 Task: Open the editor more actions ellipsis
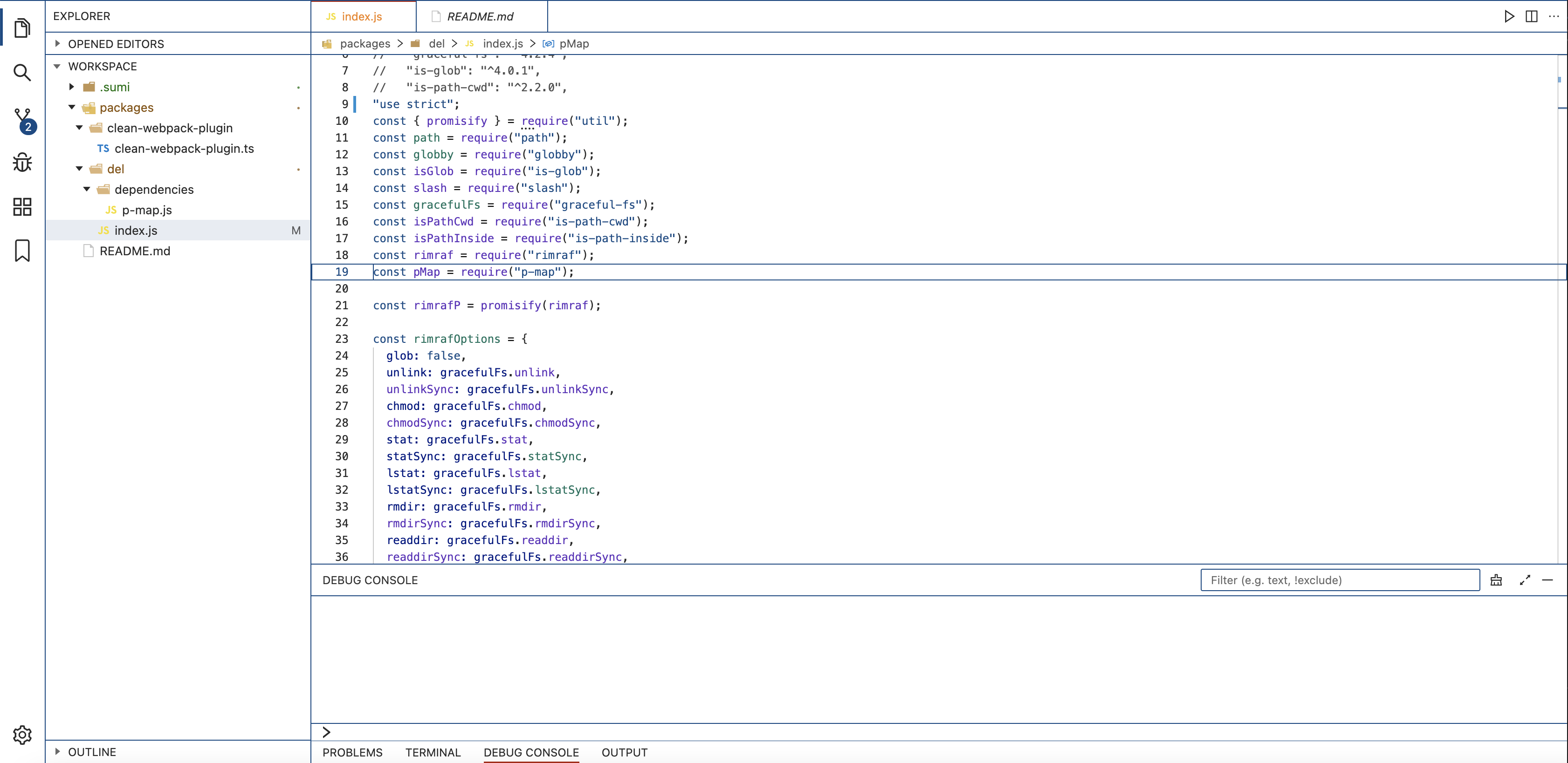click(1554, 16)
